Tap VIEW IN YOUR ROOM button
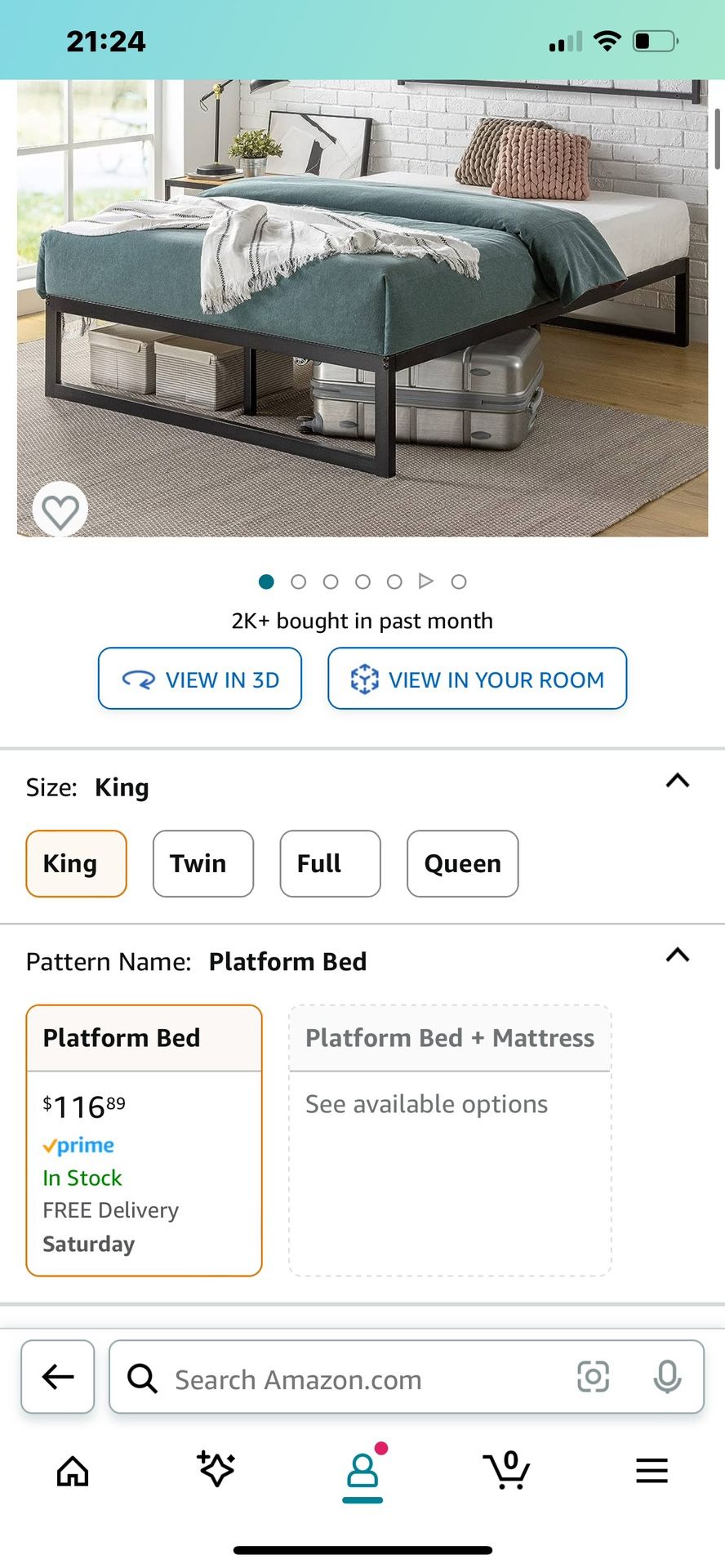Screen dimensions: 725x1568 (x=477, y=679)
